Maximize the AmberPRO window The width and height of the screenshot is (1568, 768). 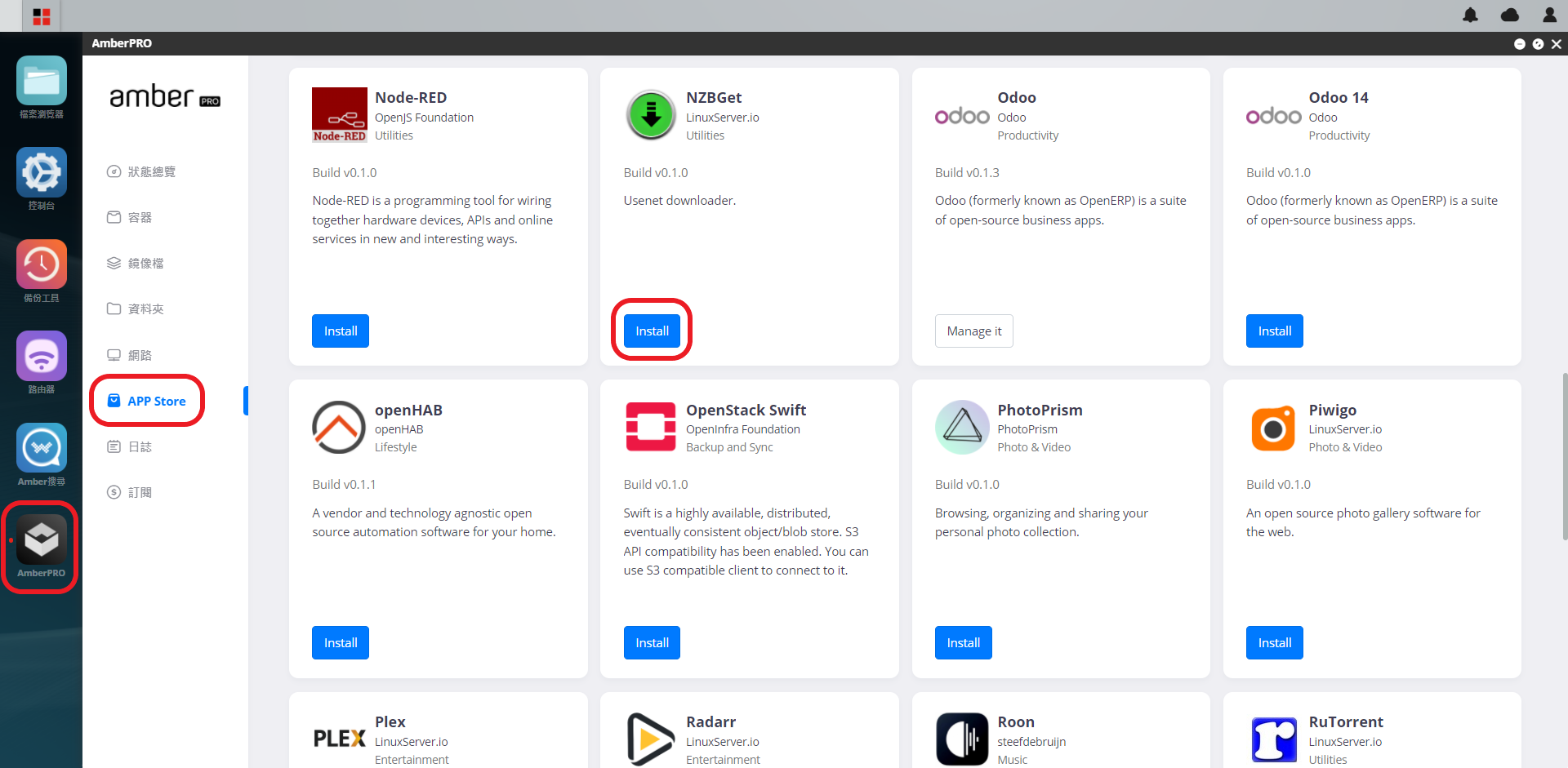click(x=1538, y=44)
